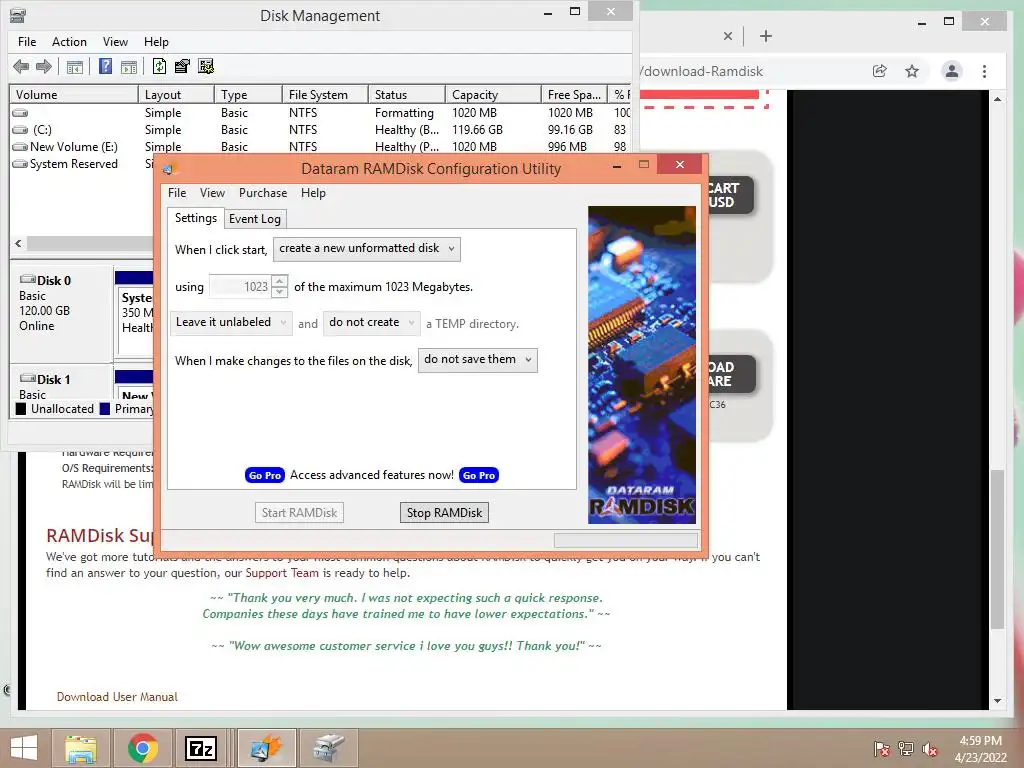Switch to the Settings tab
1024x768 pixels.
(x=195, y=218)
